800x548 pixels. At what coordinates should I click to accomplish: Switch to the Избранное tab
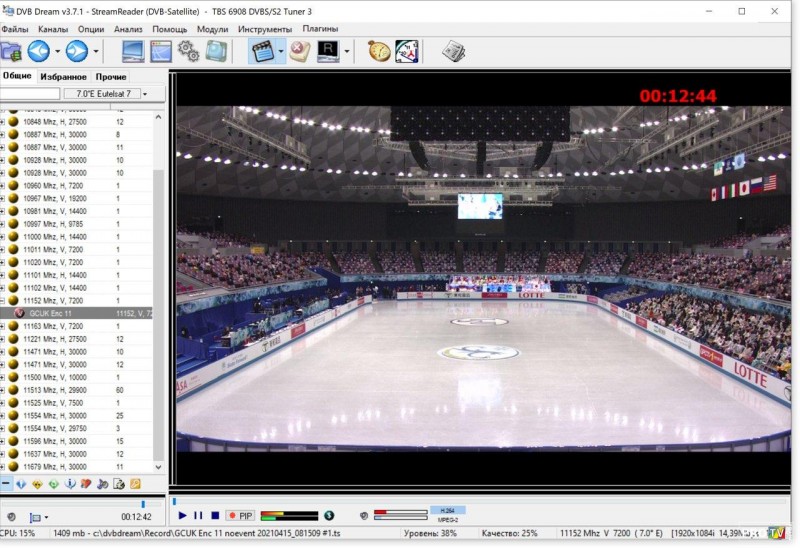[x=63, y=77]
